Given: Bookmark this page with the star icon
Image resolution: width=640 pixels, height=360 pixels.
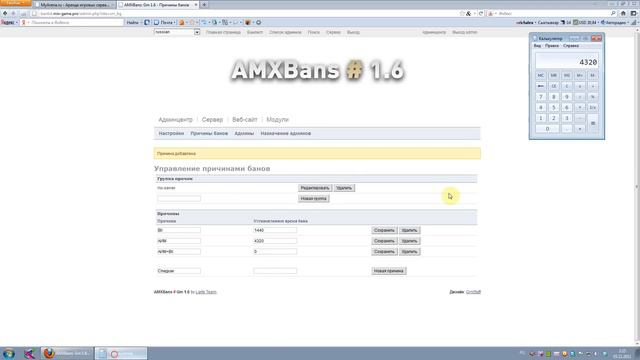Looking at the screenshot, I should (462, 13).
